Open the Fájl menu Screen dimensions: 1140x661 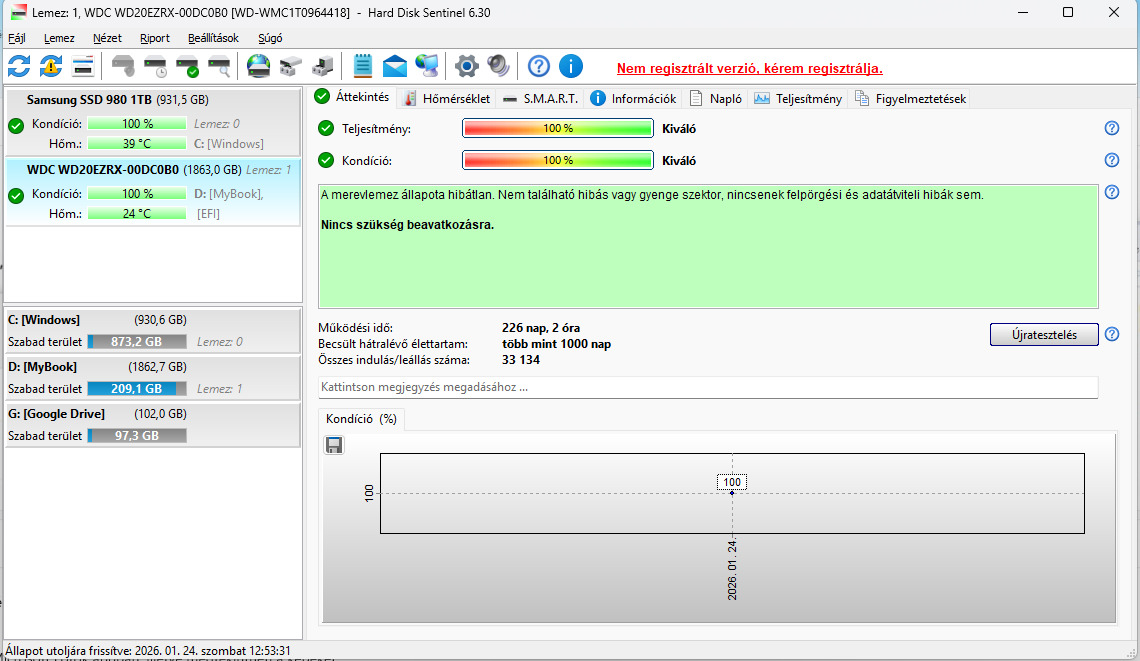17,38
